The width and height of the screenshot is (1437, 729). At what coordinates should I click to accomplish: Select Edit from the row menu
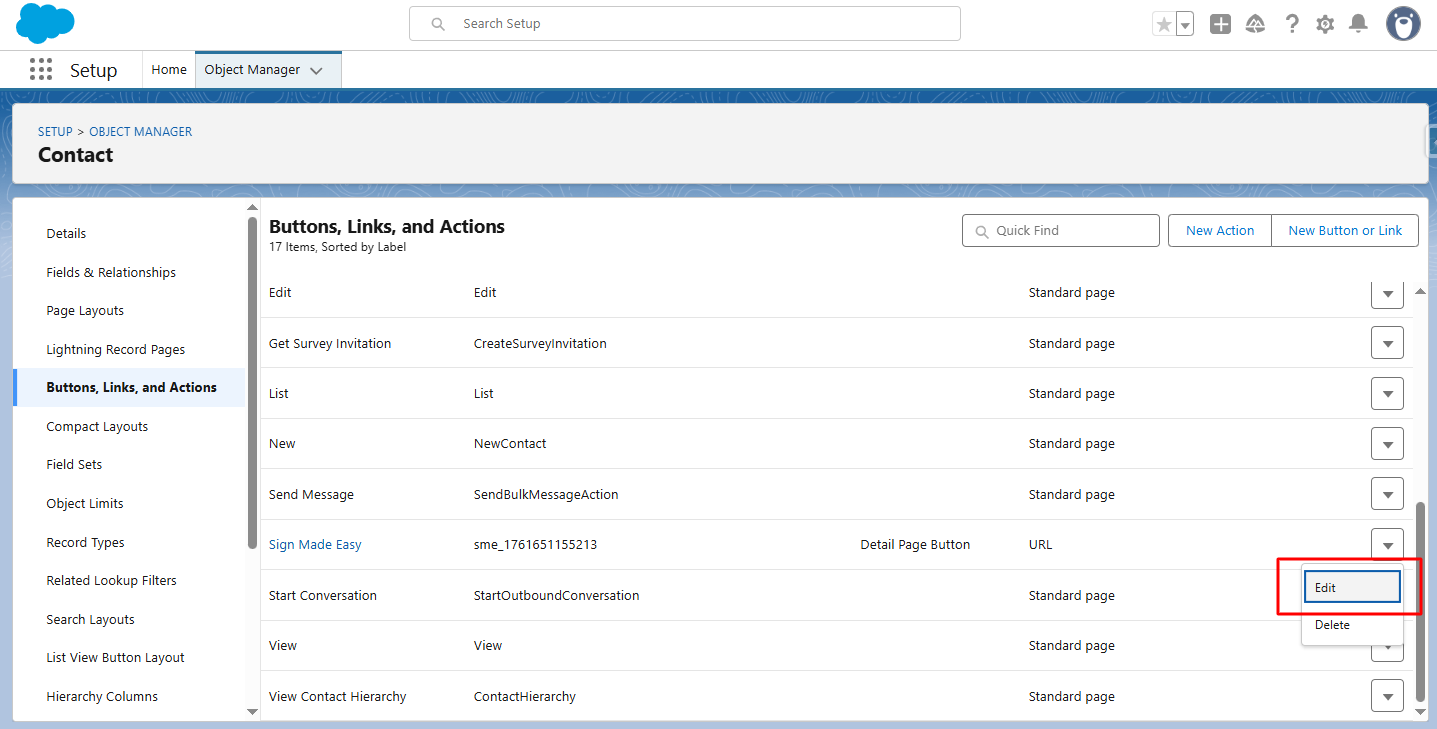pos(1351,588)
